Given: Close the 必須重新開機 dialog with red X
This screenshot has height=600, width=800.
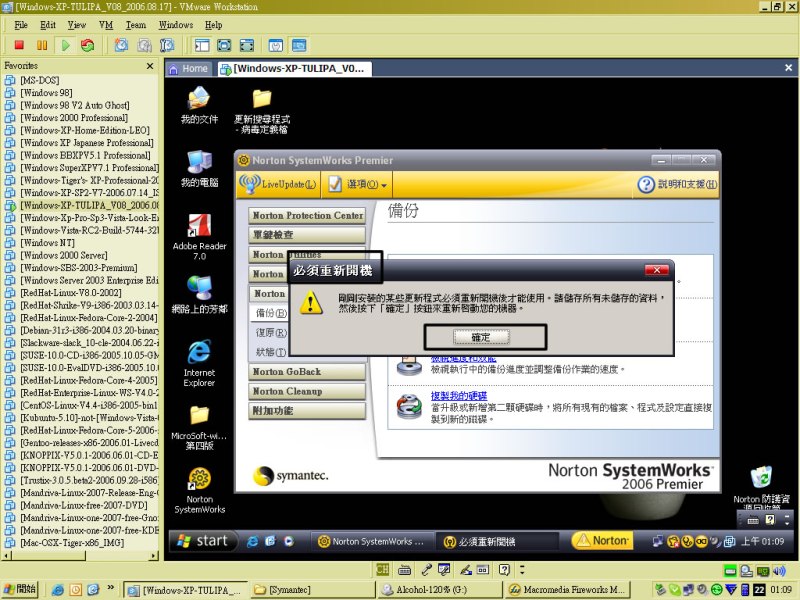Looking at the screenshot, I should [657, 270].
